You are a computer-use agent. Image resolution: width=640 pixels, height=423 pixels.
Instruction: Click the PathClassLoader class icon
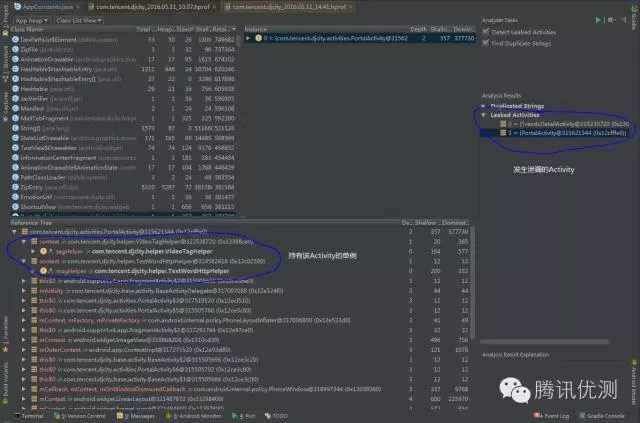click(16, 177)
